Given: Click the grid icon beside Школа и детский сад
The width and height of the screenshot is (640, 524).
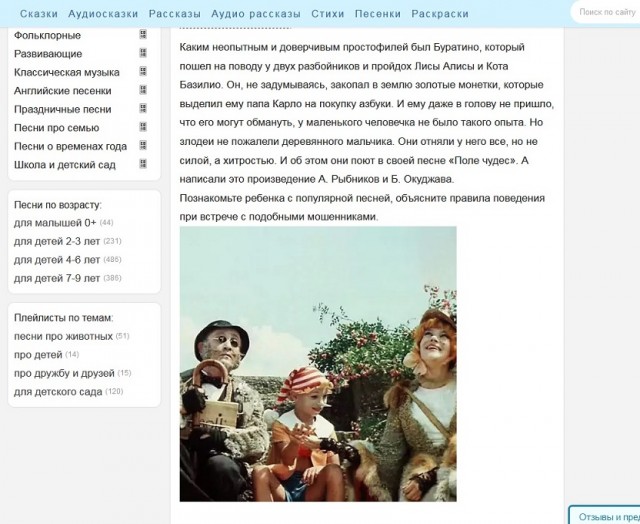Looking at the screenshot, I should [143, 164].
